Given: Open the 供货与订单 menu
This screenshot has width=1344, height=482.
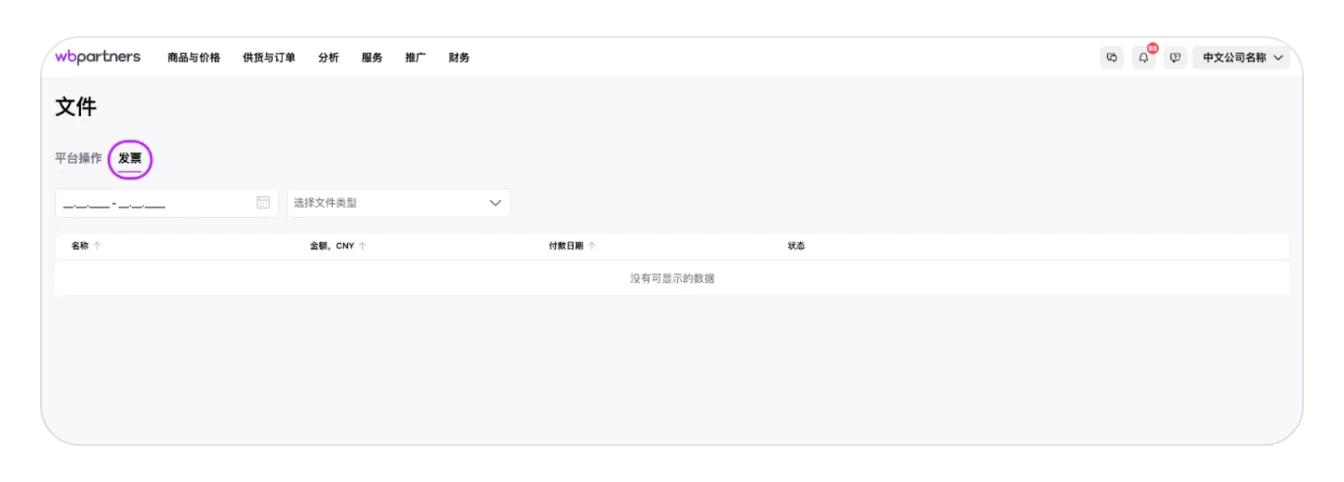Looking at the screenshot, I should (x=269, y=58).
